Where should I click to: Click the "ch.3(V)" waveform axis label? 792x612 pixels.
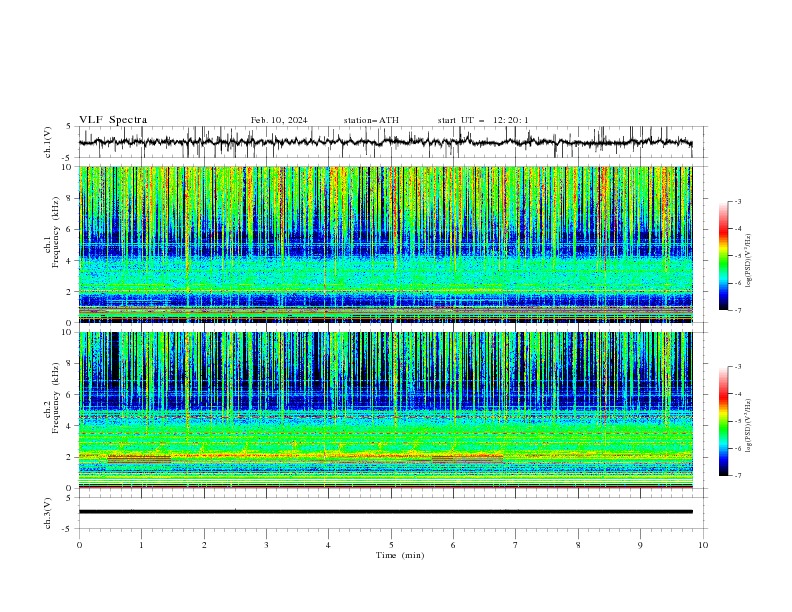tap(48, 513)
